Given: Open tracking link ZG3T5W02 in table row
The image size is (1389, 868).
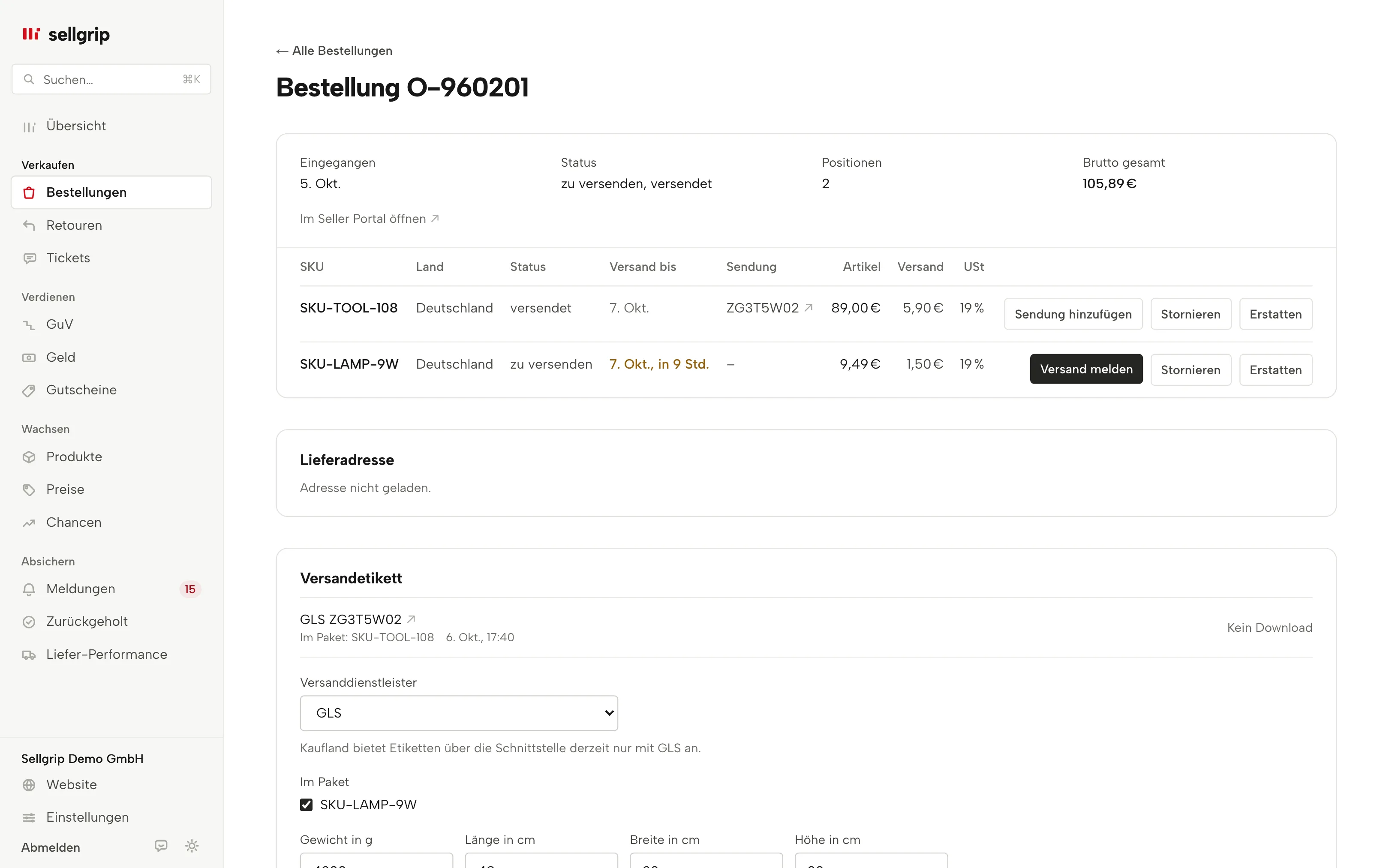Looking at the screenshot, I should (769, 308).
